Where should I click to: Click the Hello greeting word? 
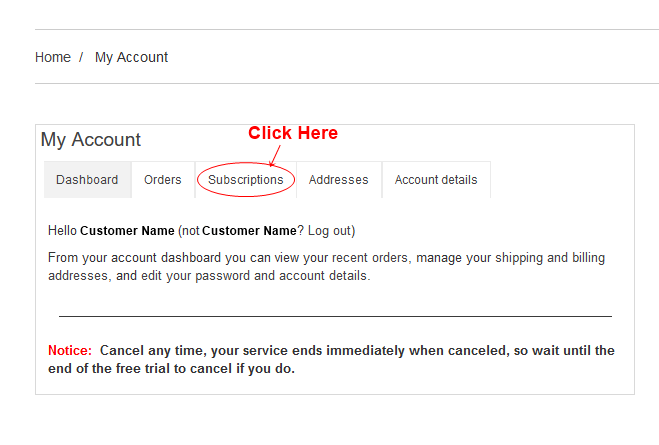[x=62, y=231]
